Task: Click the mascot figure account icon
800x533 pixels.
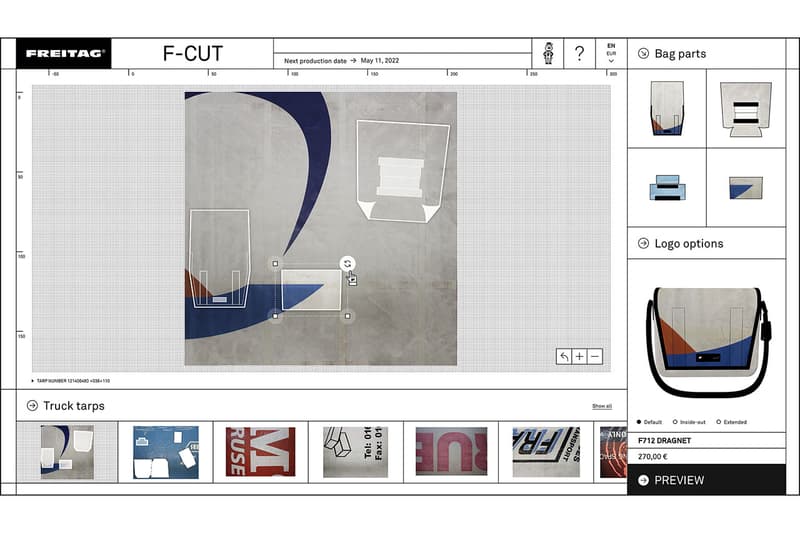Action: (548, 54)
